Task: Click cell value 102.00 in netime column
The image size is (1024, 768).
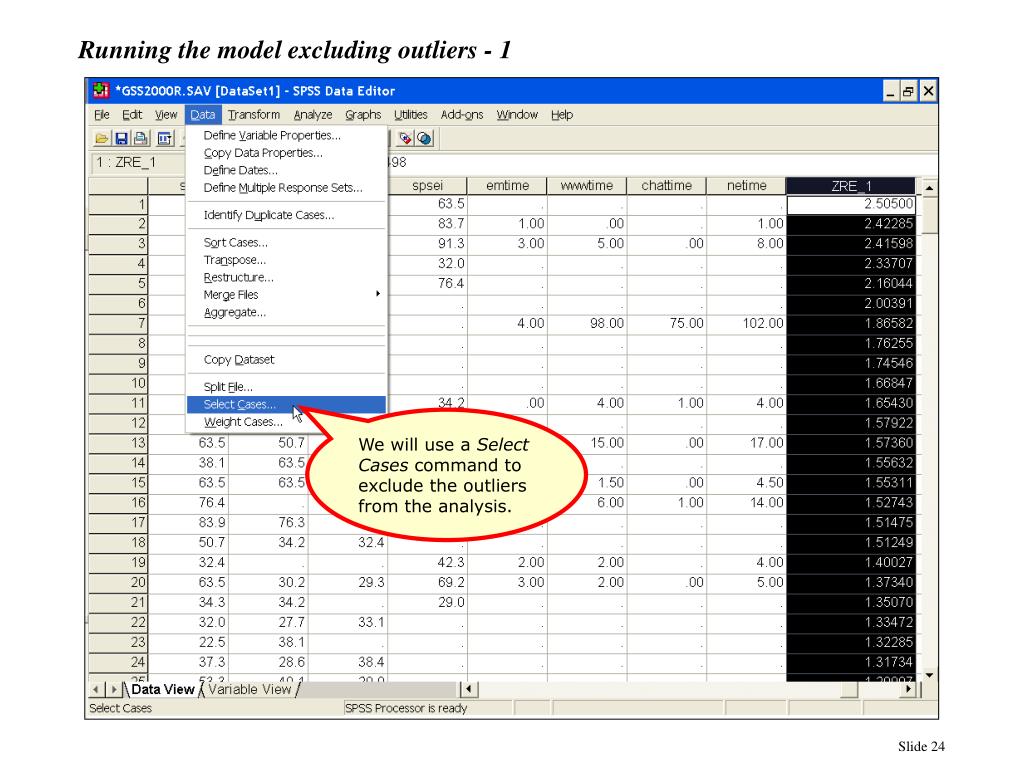Action: click(x=746, y=323)
